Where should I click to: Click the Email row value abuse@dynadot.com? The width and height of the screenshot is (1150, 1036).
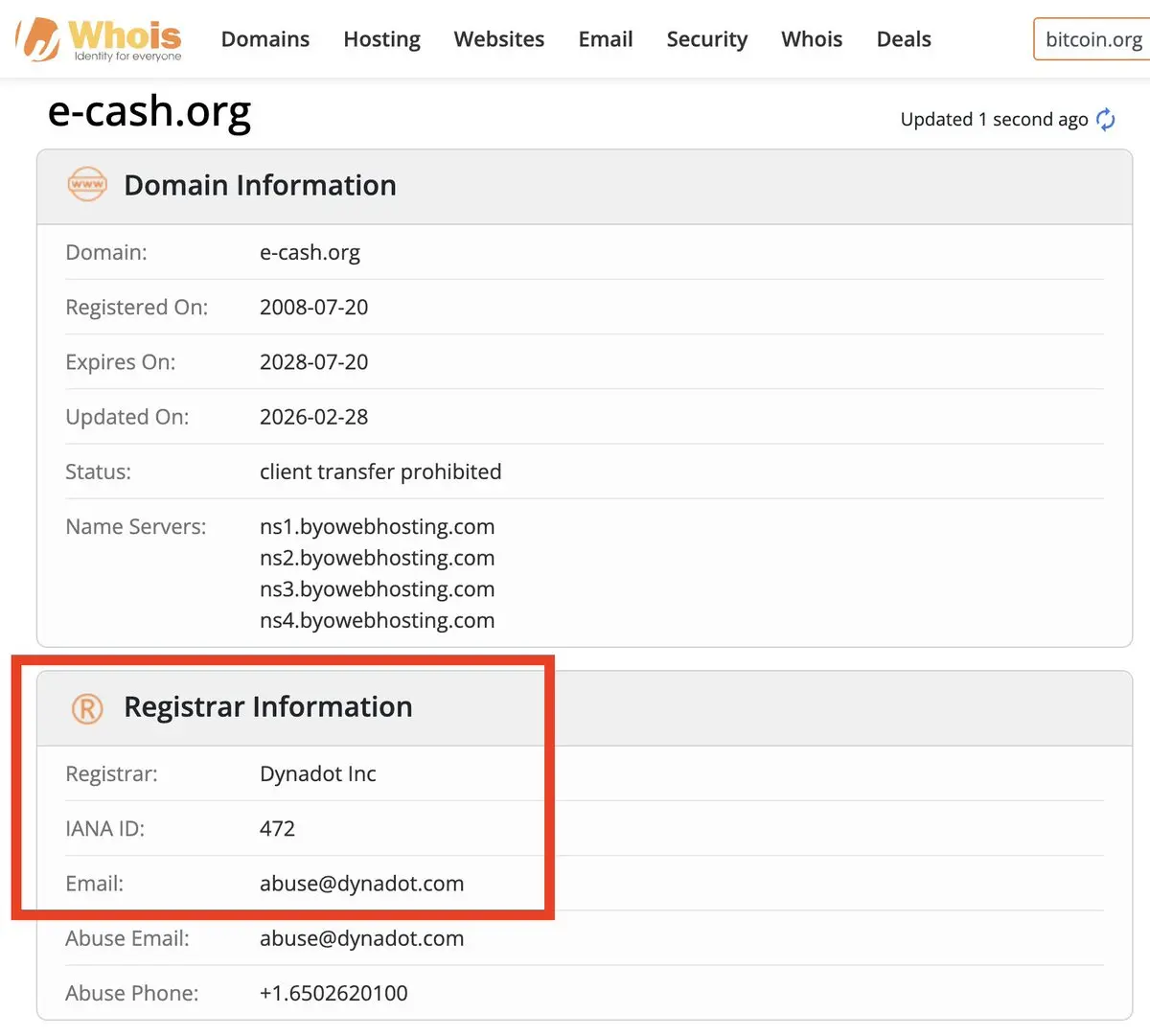click(361, 883)
